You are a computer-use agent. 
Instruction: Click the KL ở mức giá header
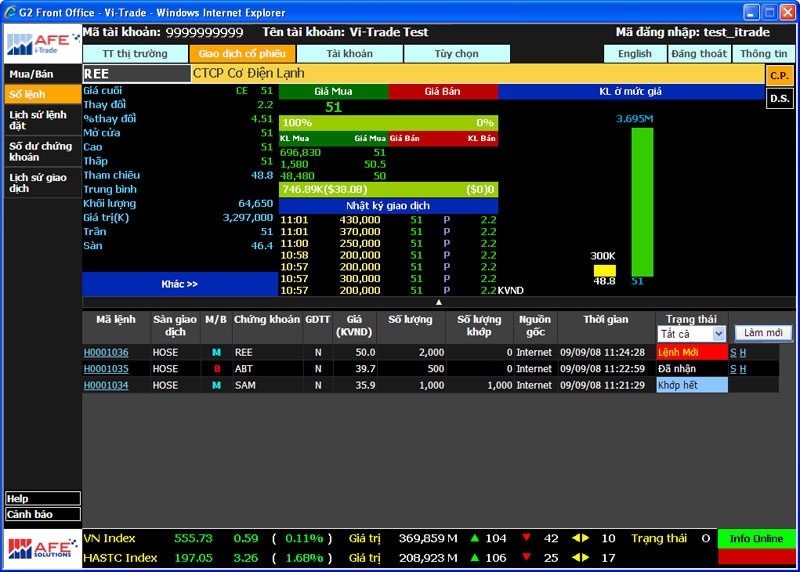pos(631,91)
